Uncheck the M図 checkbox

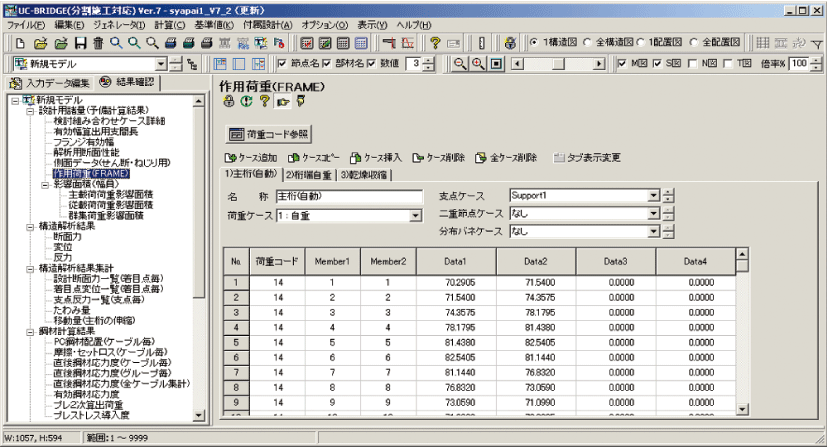point(622,63)
